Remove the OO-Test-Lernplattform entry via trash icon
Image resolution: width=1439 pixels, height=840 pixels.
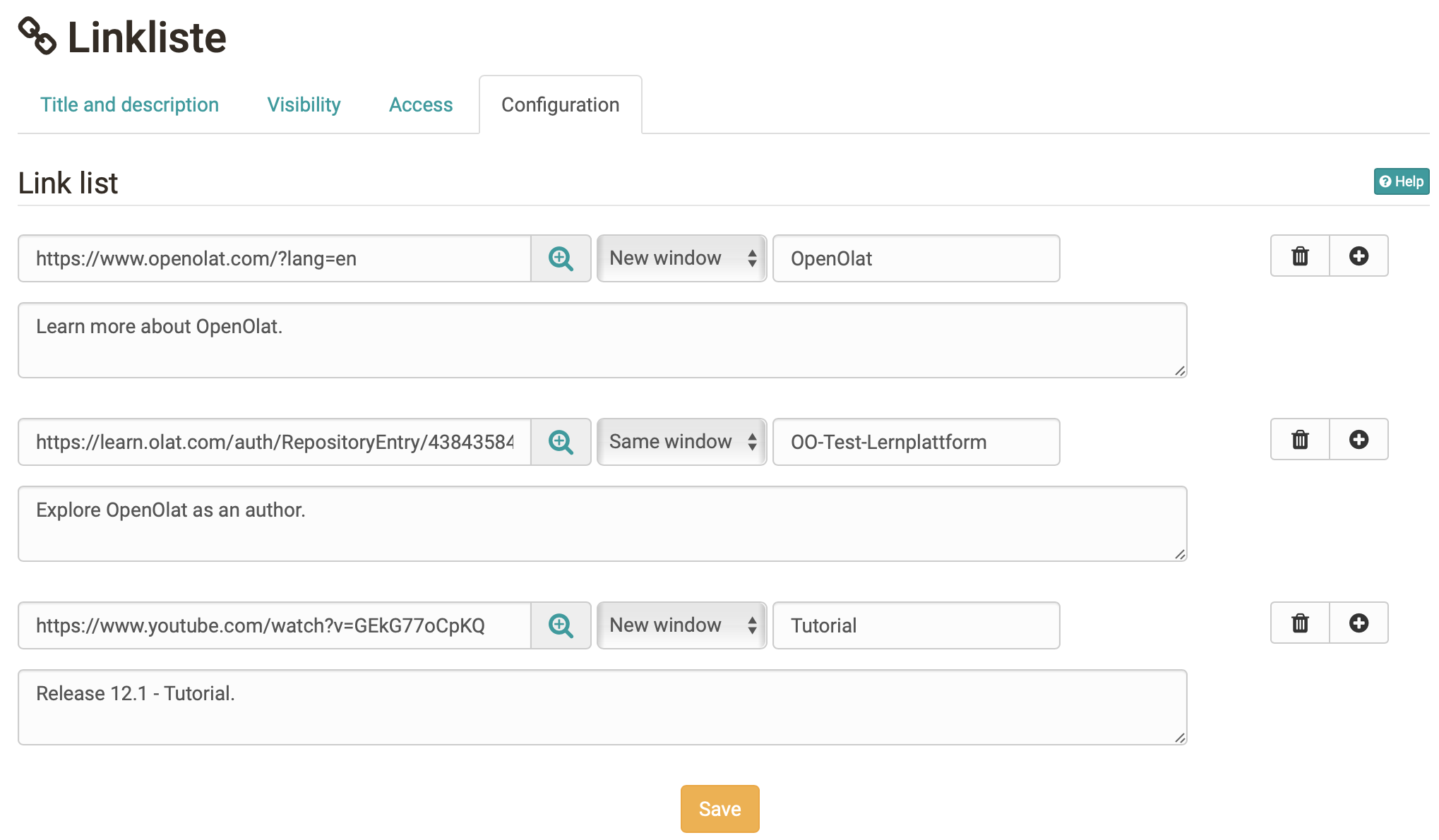(x=1299, y=440)
